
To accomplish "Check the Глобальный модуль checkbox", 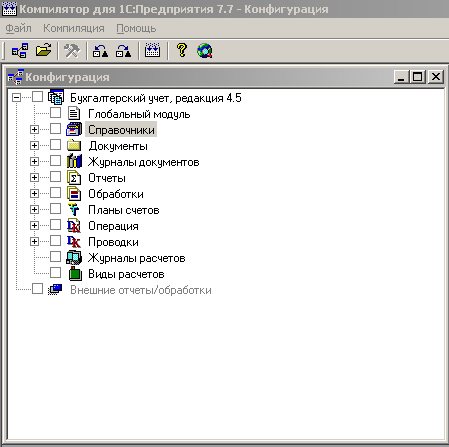I will click(55, 113).
